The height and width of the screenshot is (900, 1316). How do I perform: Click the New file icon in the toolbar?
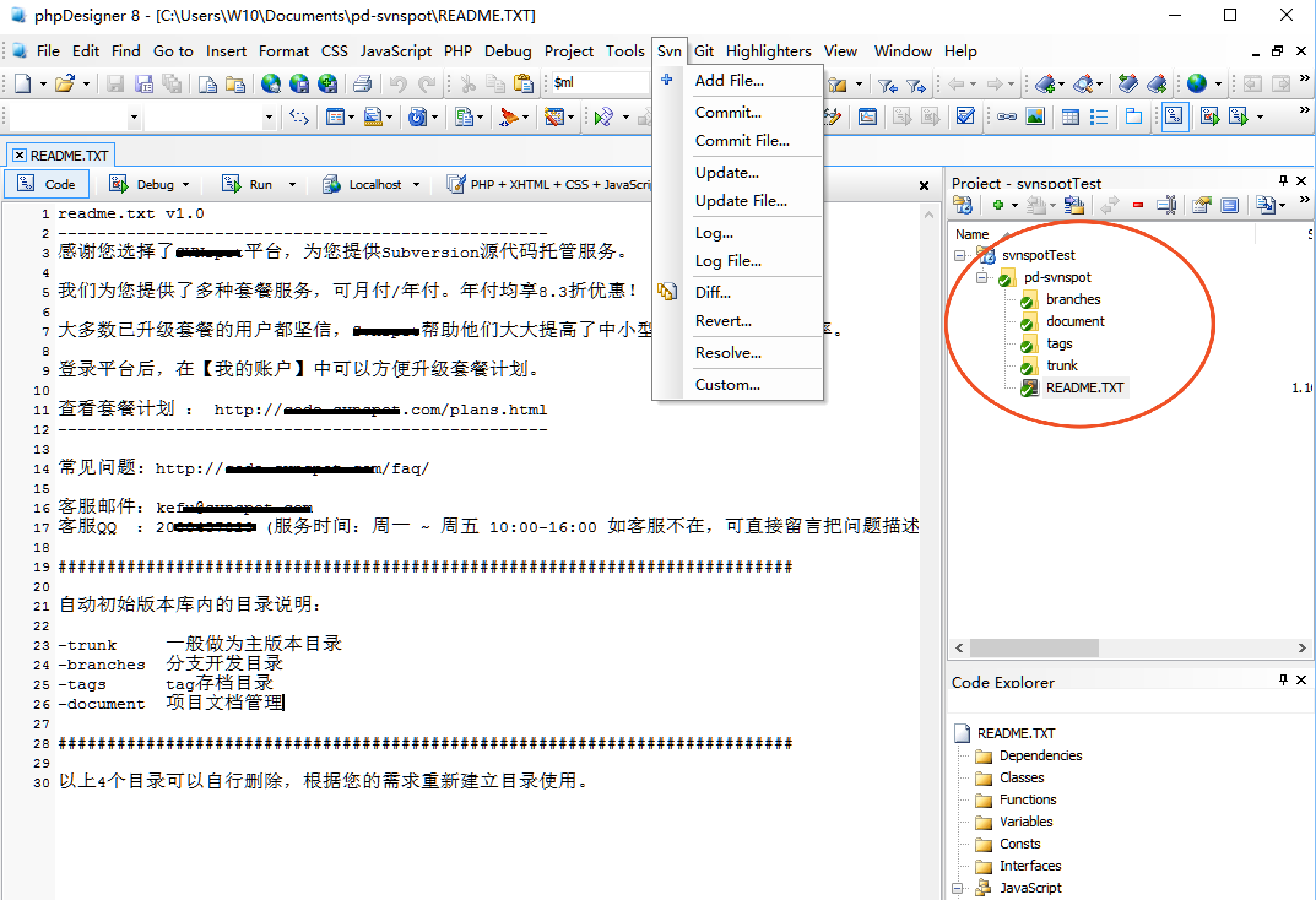(23, 83)
